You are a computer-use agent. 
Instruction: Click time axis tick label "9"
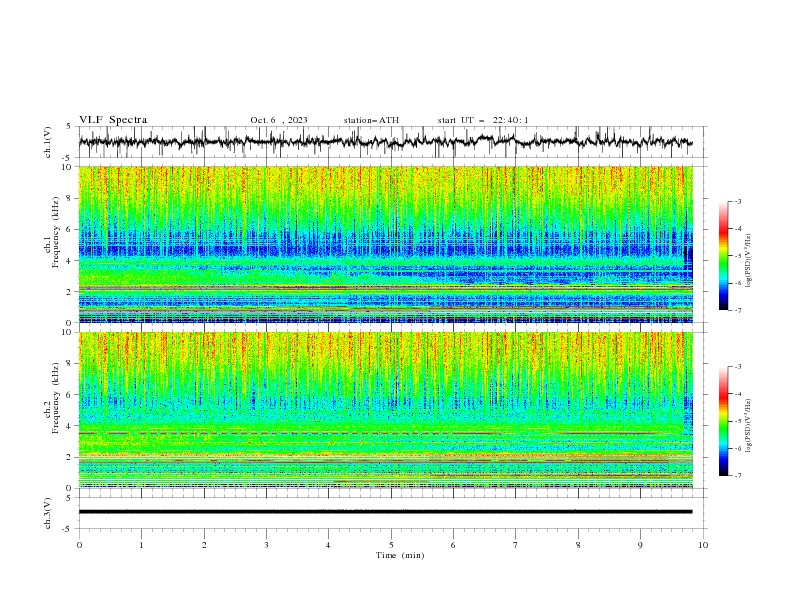[x=640, y=545]
